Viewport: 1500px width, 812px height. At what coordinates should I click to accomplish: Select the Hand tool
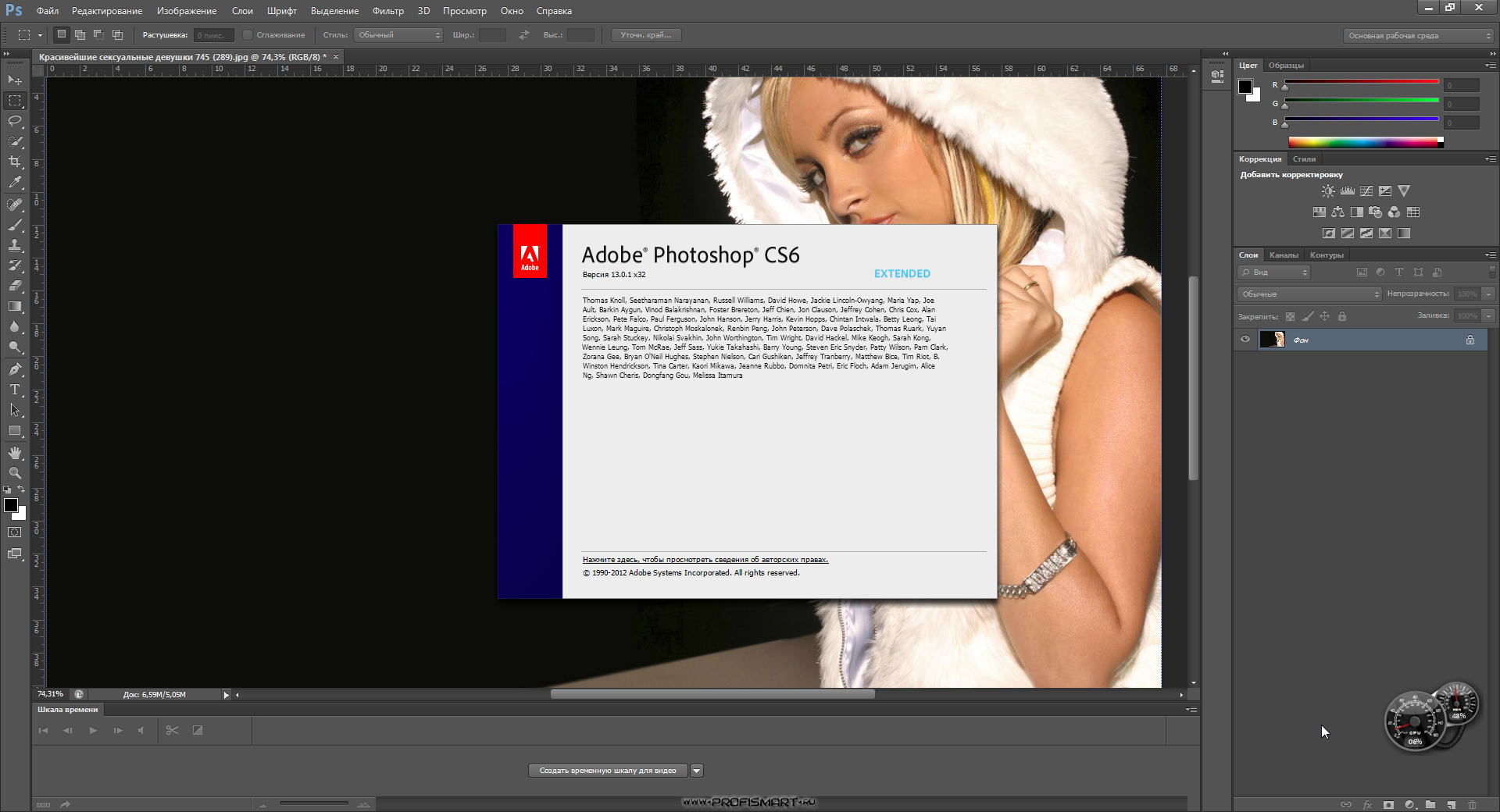15,453
